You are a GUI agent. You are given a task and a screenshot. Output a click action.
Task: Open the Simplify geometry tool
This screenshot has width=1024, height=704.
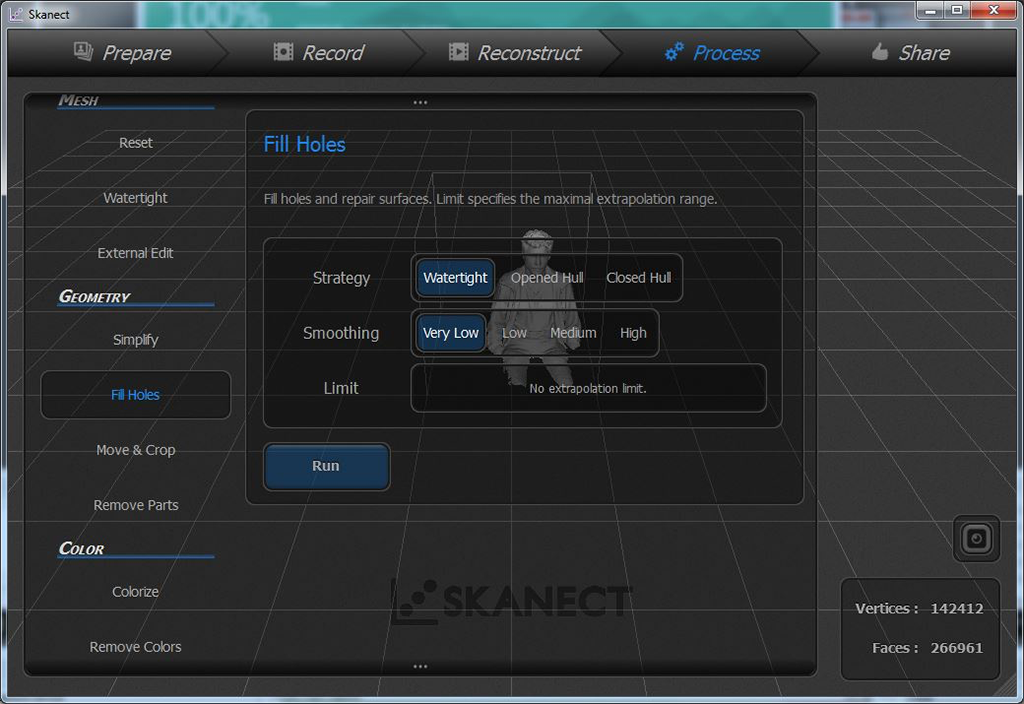[x=135, y=340]
